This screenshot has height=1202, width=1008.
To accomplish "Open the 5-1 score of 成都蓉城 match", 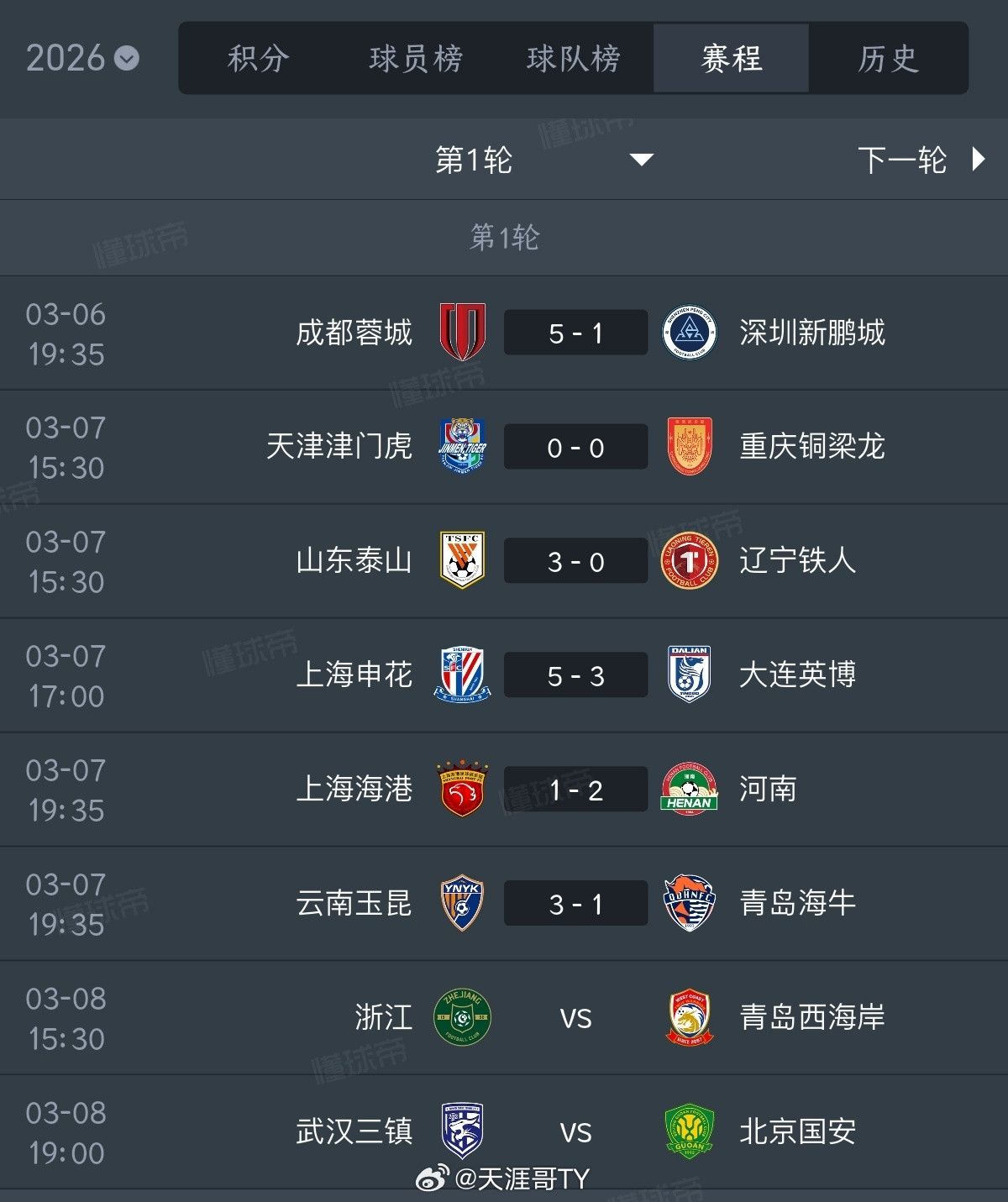I will (575, 332).
